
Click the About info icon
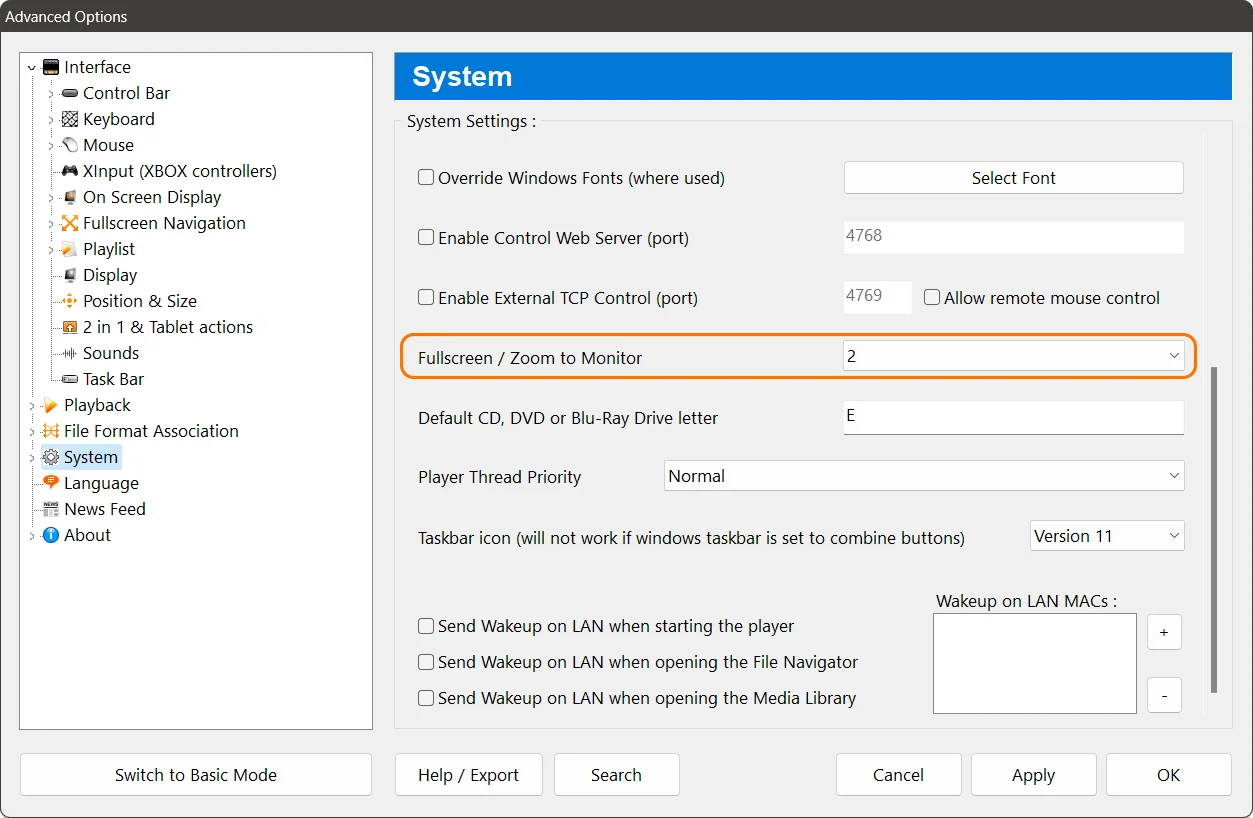(x=51, y=535)
